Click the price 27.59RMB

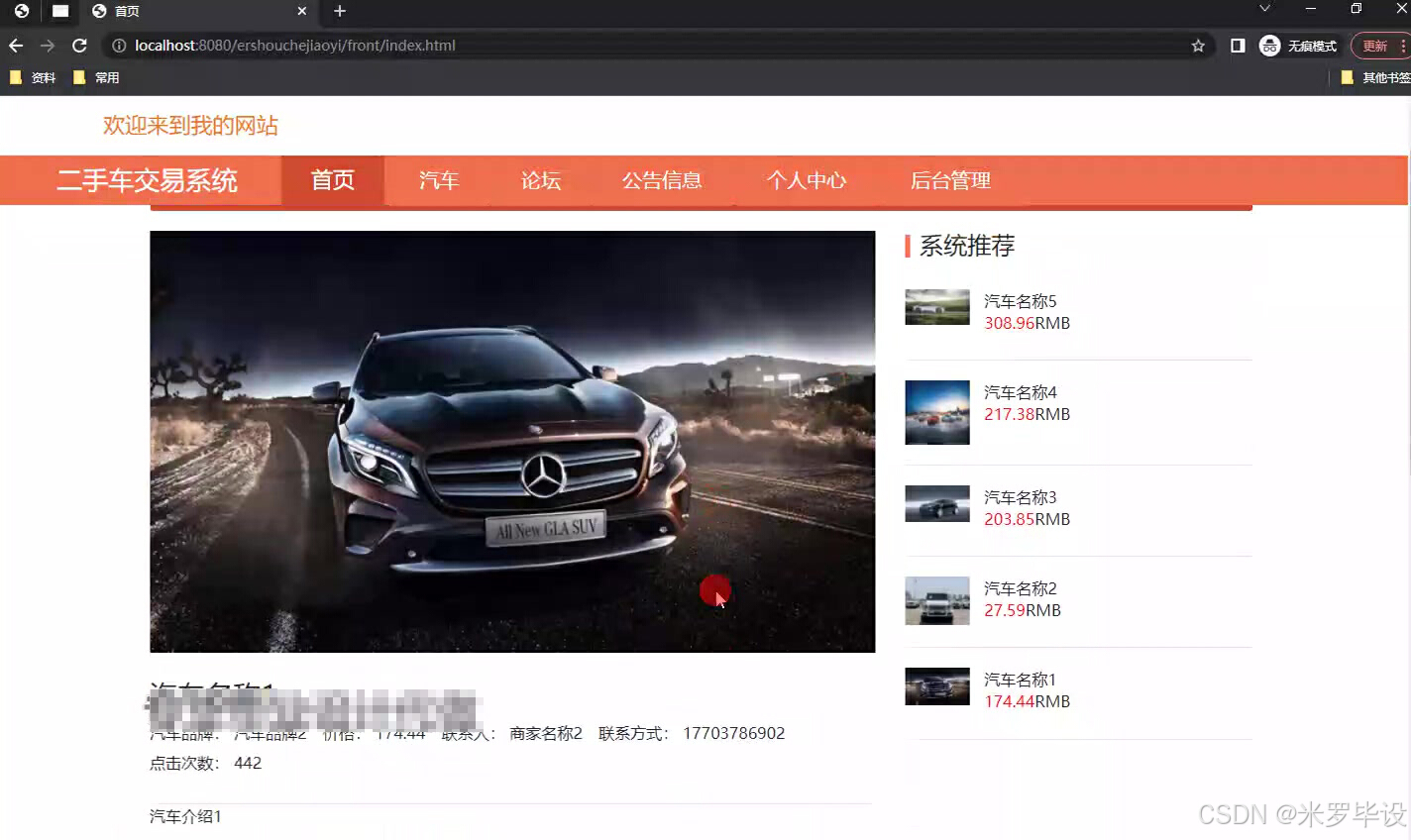(x=1023, y=610)
